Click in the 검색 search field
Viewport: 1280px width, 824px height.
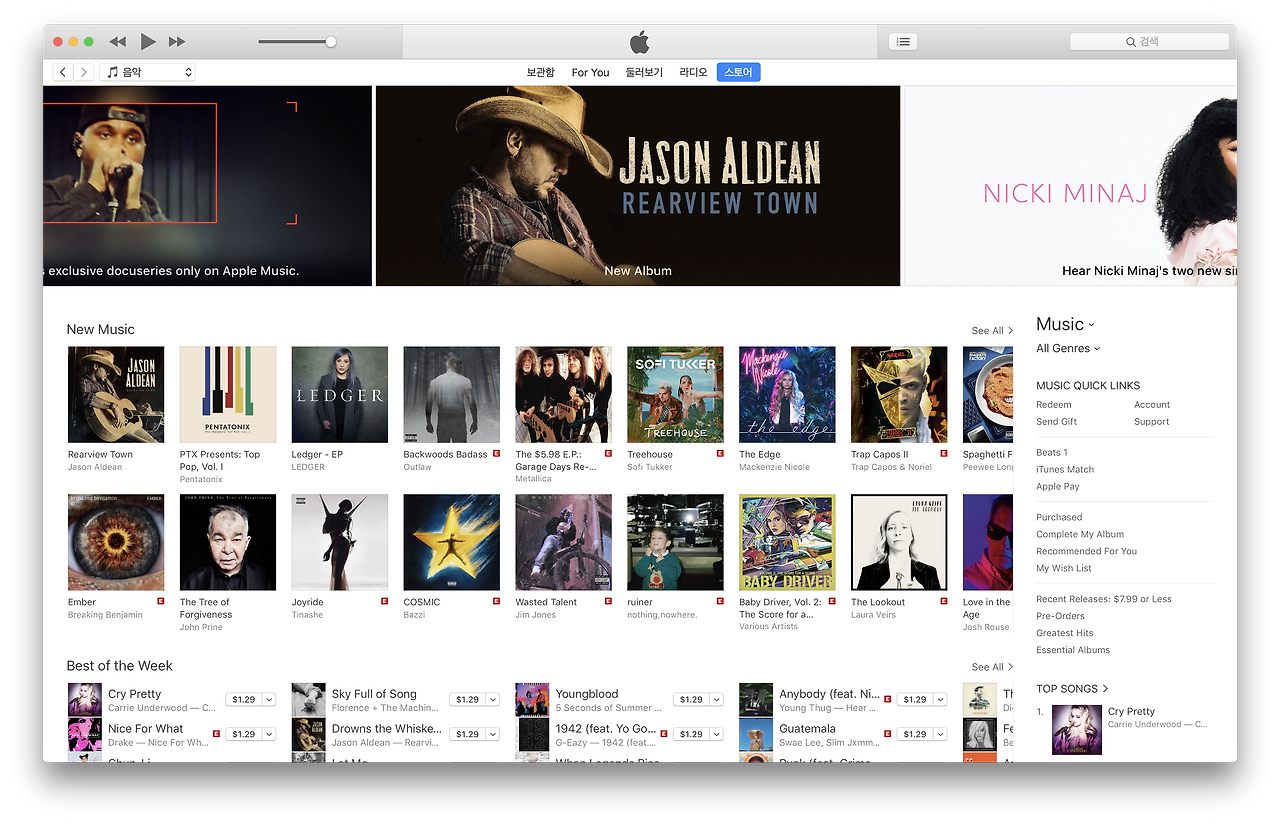[1149, 42]
